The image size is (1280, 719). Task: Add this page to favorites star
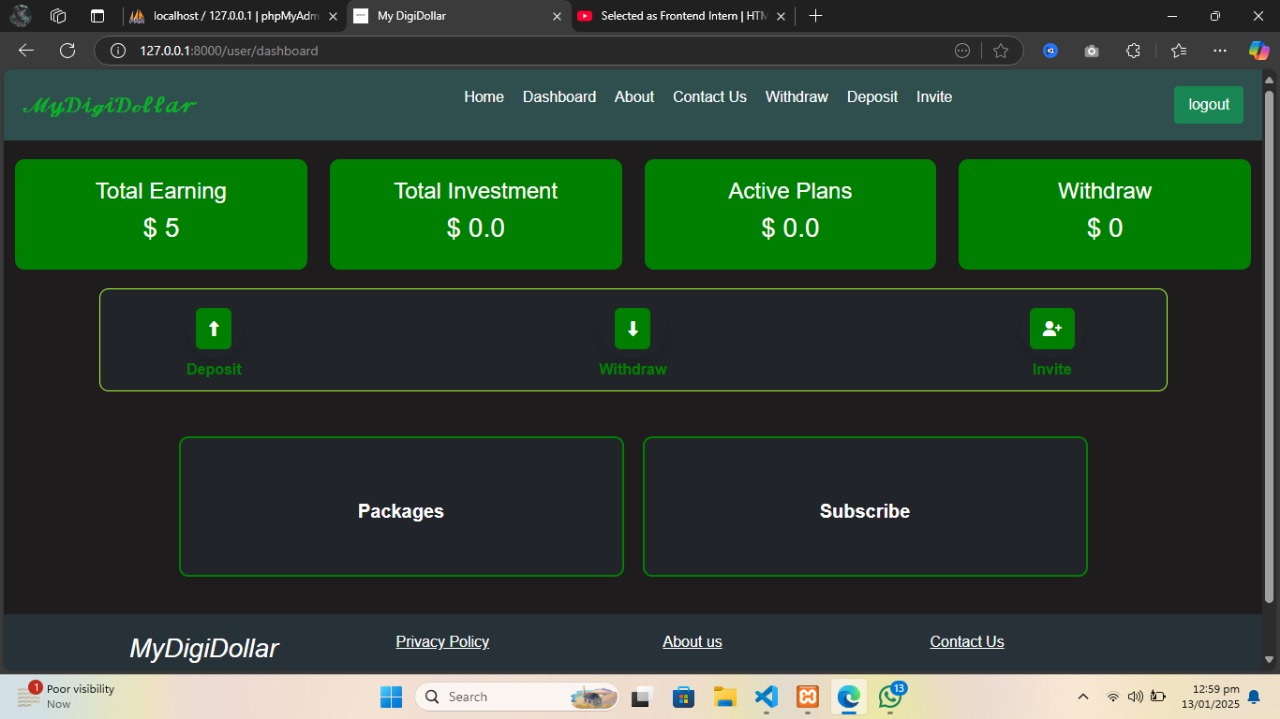pyautogui.click(x=1001, y=51)
